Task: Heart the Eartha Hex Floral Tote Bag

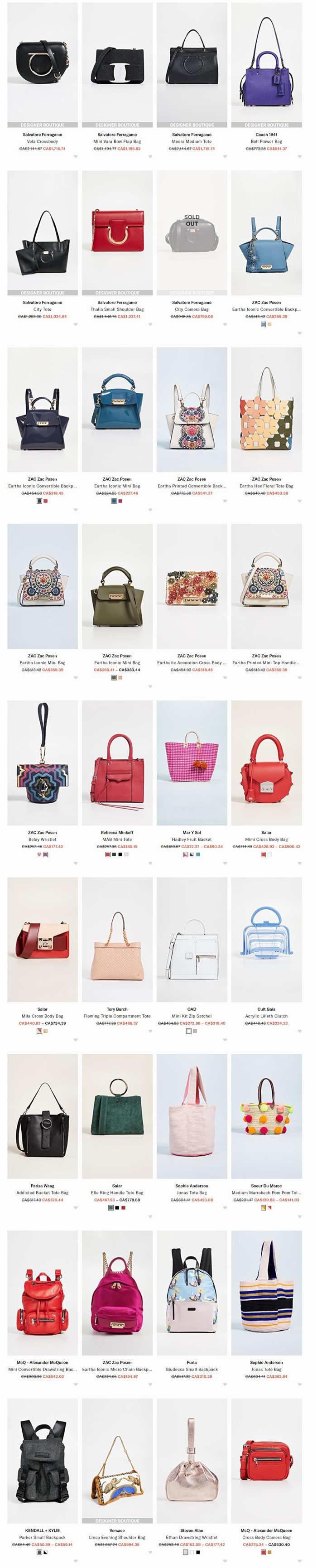Action: 299,501
